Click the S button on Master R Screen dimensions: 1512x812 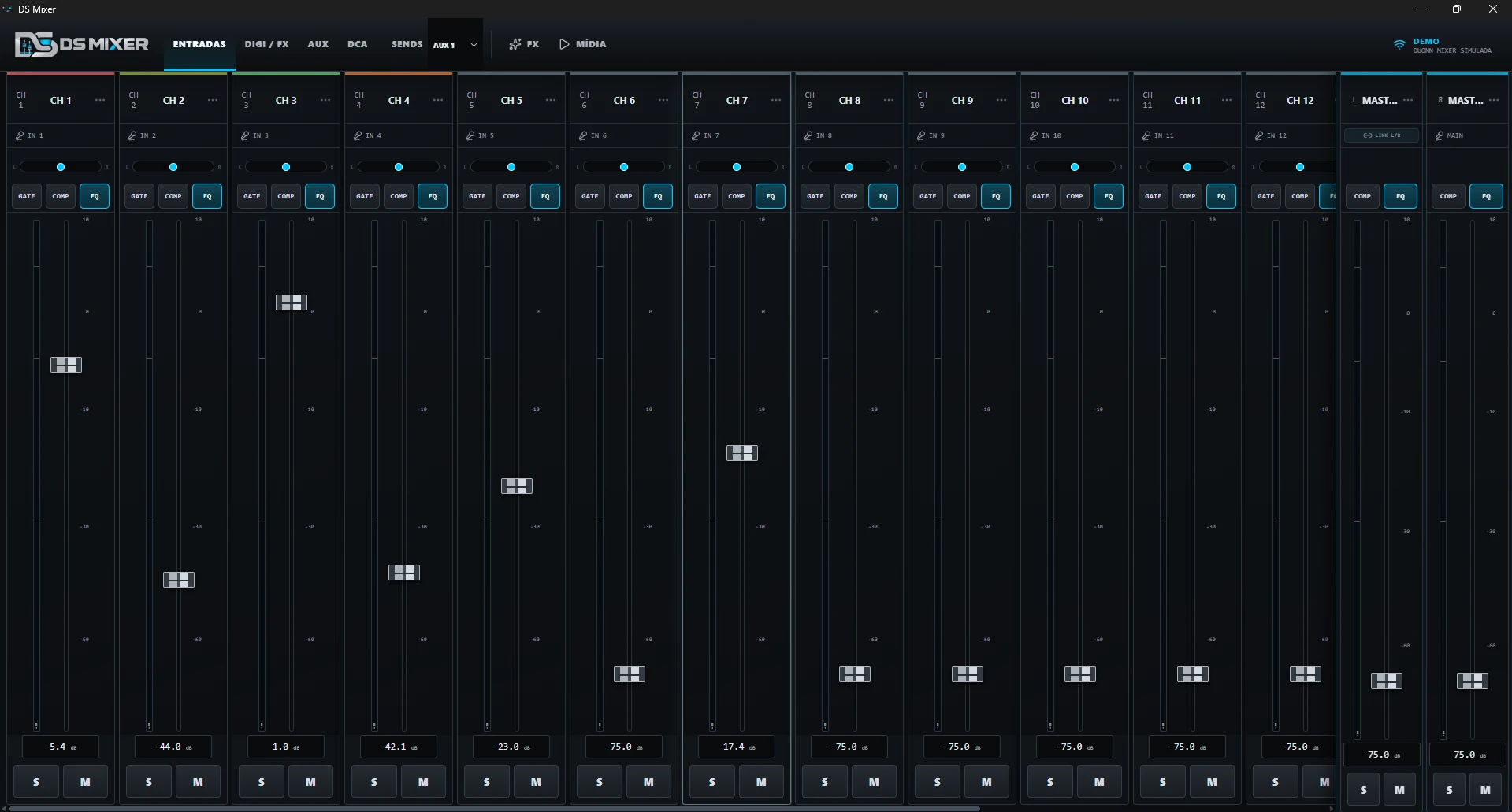1449,790
